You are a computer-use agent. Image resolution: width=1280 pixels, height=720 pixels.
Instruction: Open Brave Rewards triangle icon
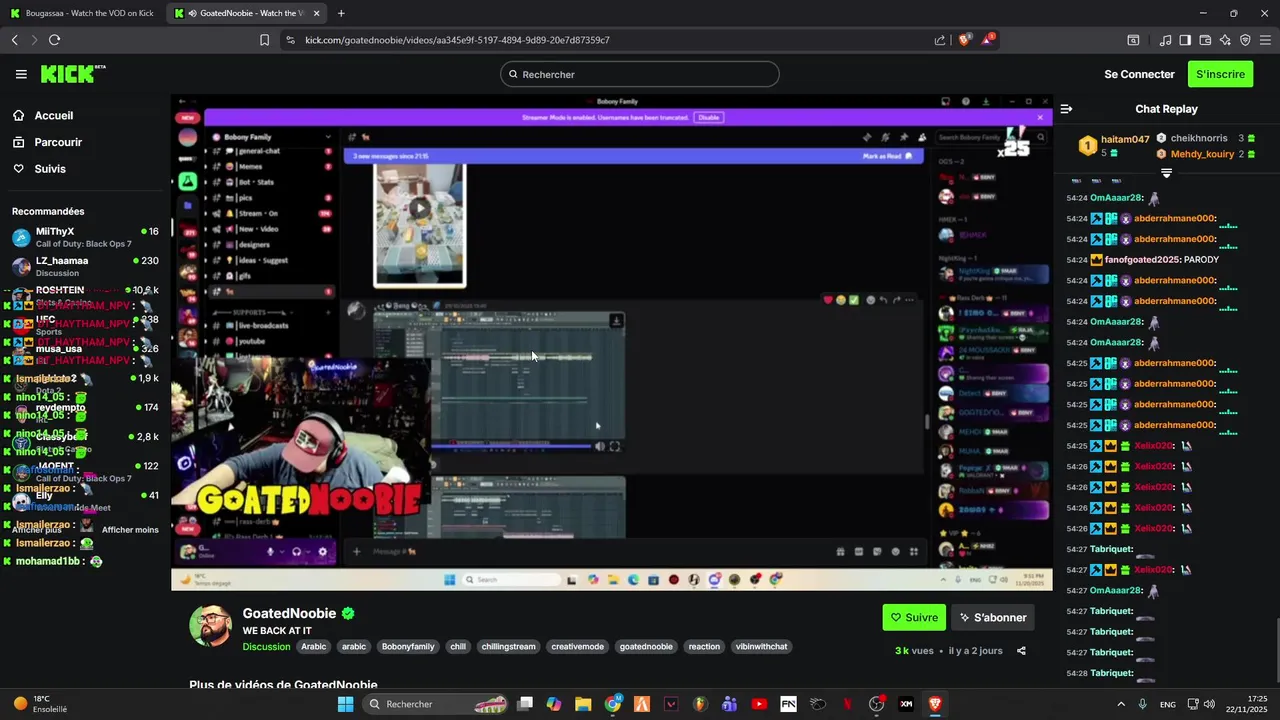988,39
